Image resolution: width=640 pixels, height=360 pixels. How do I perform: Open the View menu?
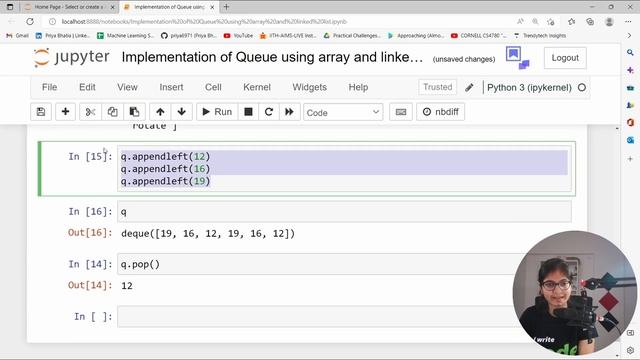pos(127,87)
